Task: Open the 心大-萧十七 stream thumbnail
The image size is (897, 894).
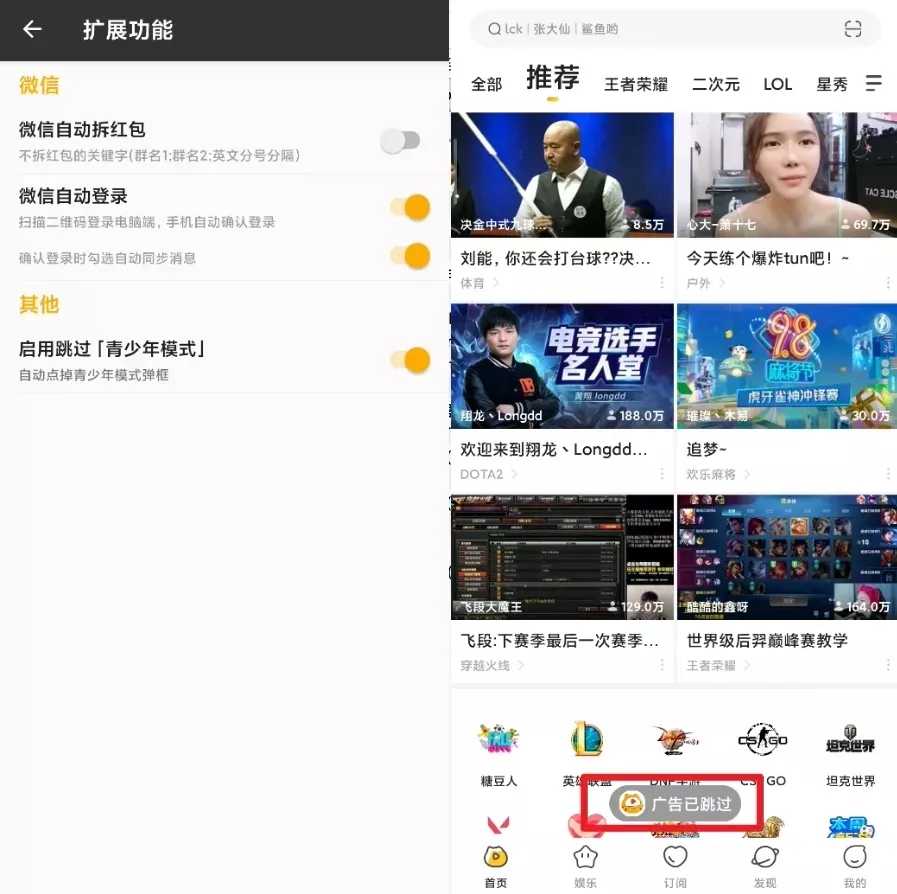Action: (x=787, y=174)
